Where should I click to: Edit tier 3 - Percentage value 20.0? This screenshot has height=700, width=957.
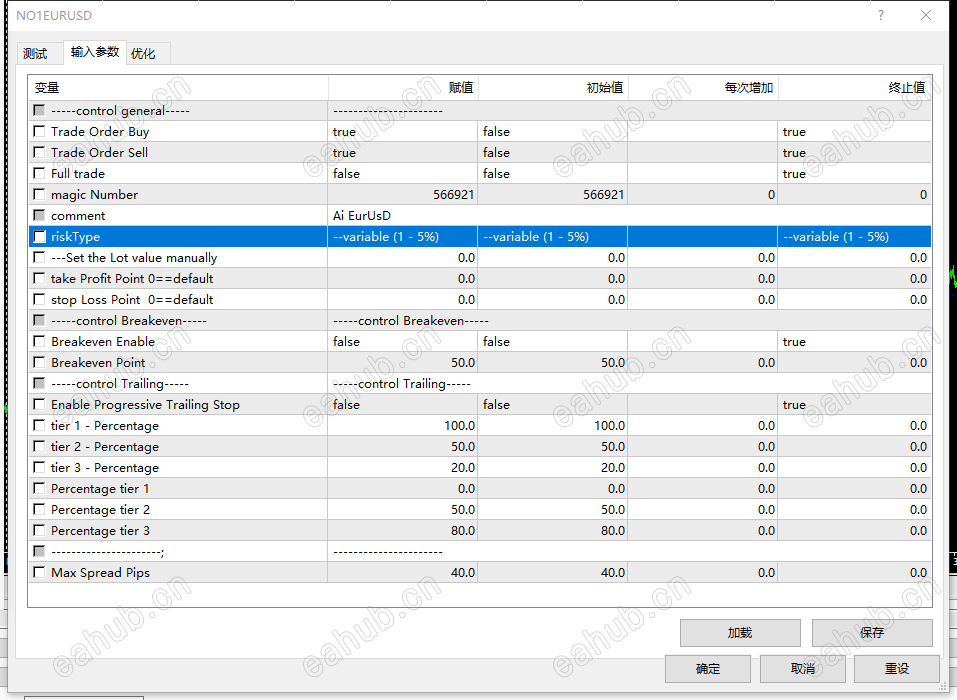tap(402, 467)
